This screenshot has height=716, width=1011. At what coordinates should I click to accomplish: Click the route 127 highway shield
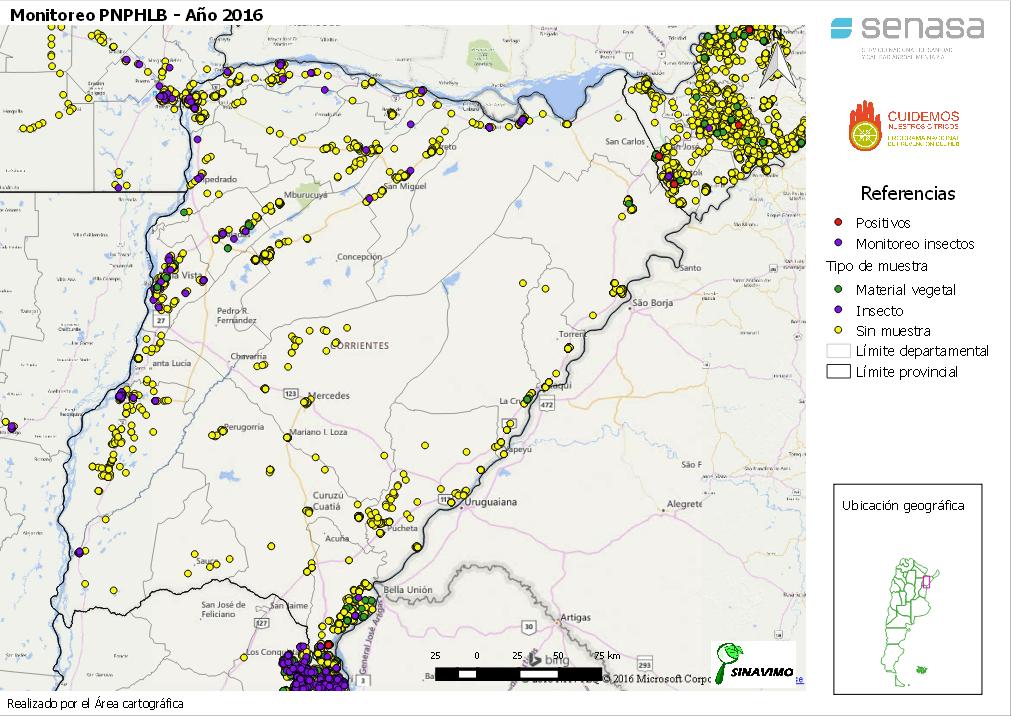pyautogui.click(x=262, y=622)
